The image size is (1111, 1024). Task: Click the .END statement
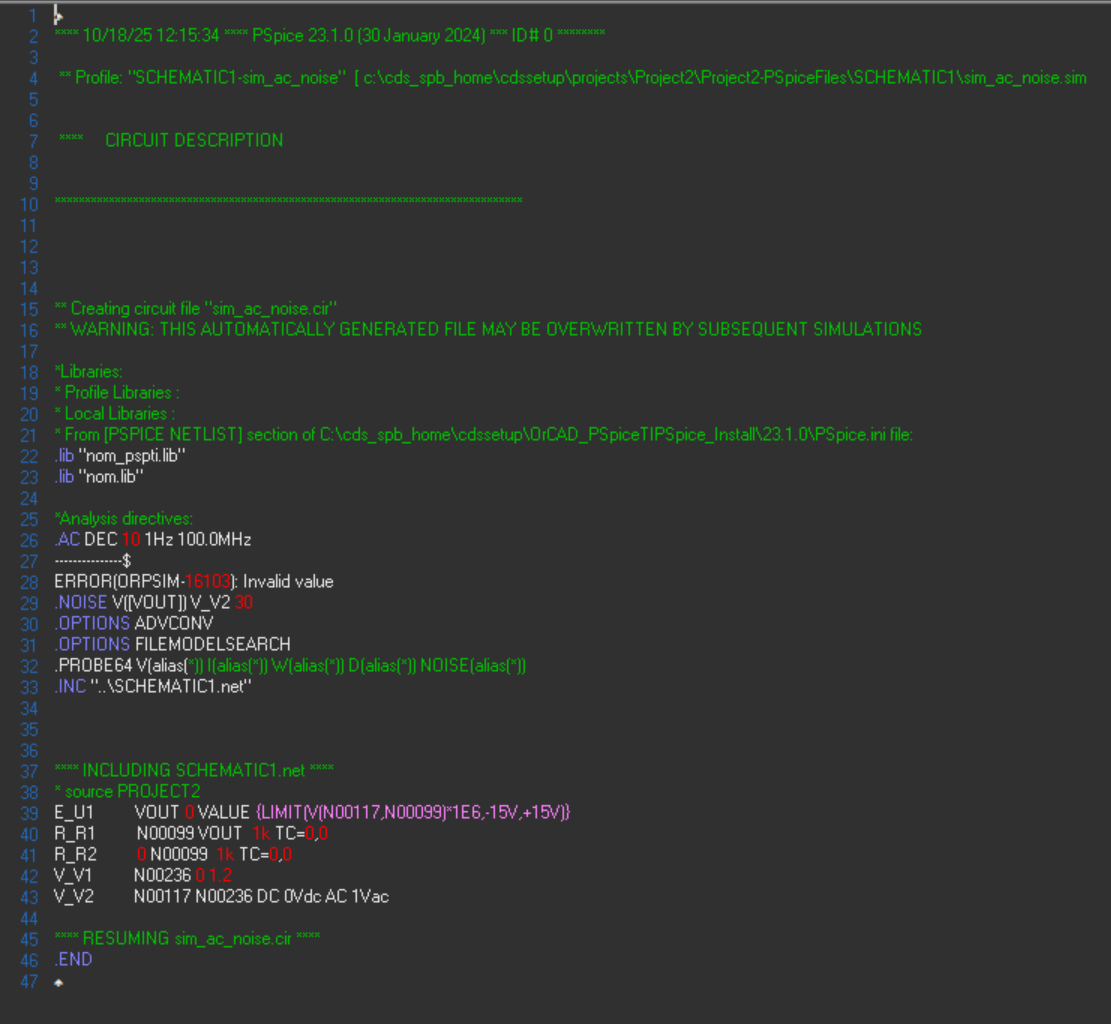point(73,960)
